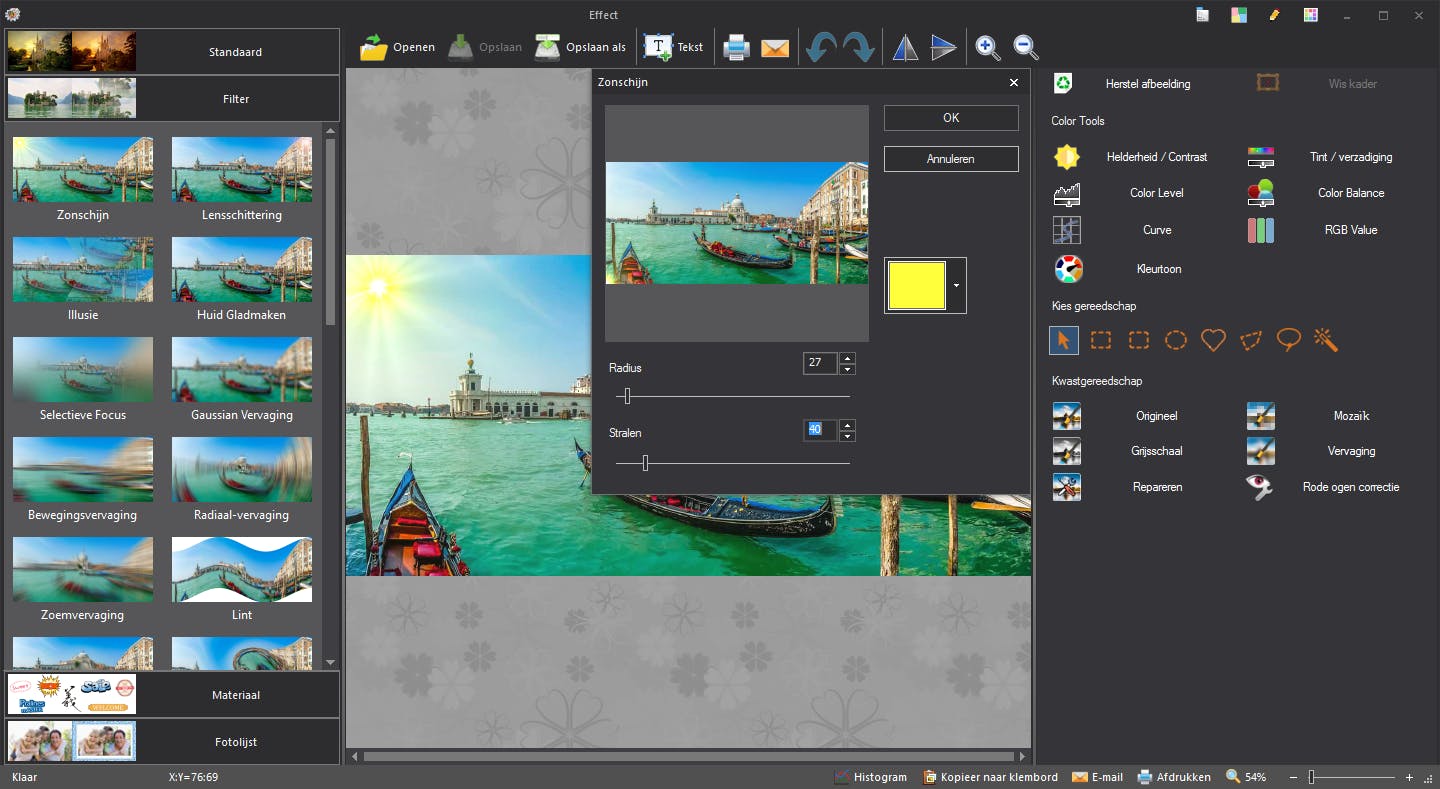Select the heart-shaped selection tool

tap(1213, 340)
